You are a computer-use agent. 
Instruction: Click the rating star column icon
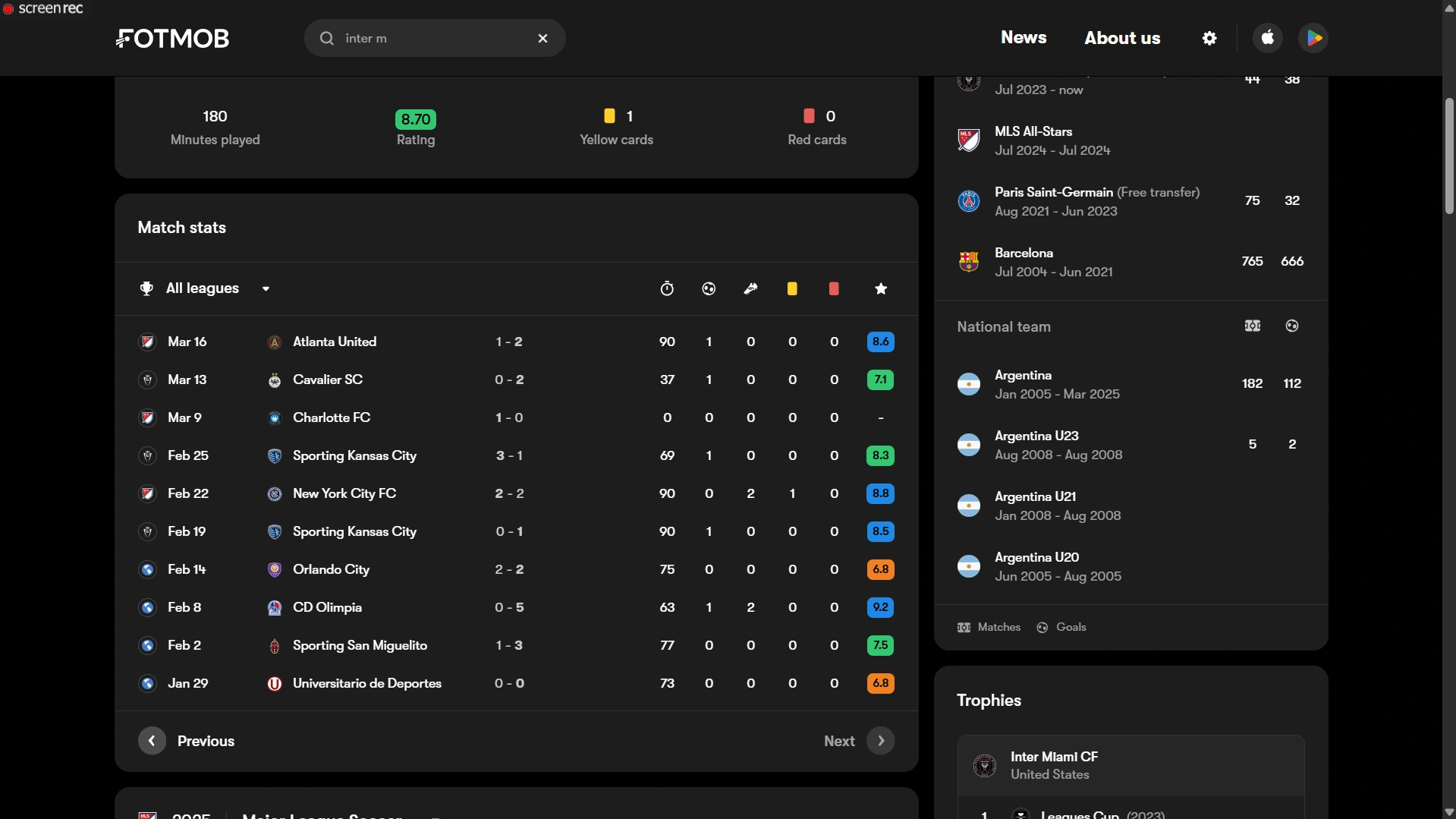pyautogui.click(x=881, y=288)
